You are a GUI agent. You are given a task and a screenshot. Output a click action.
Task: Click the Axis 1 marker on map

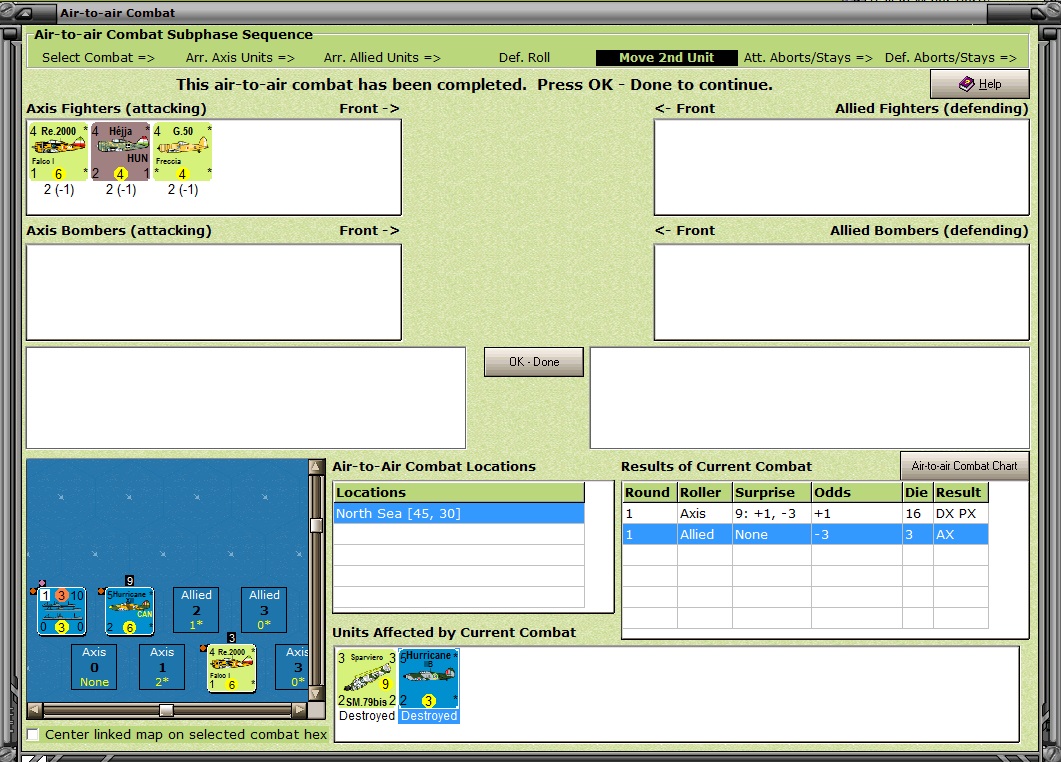click(162, 667)
